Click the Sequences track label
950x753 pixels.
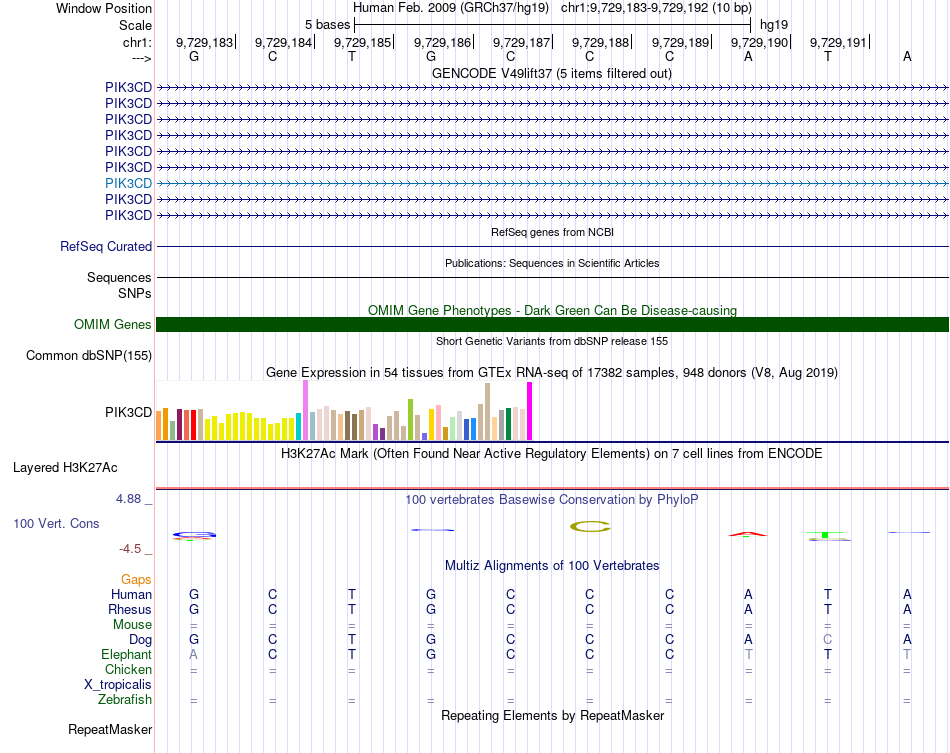(x=119, y=277)
